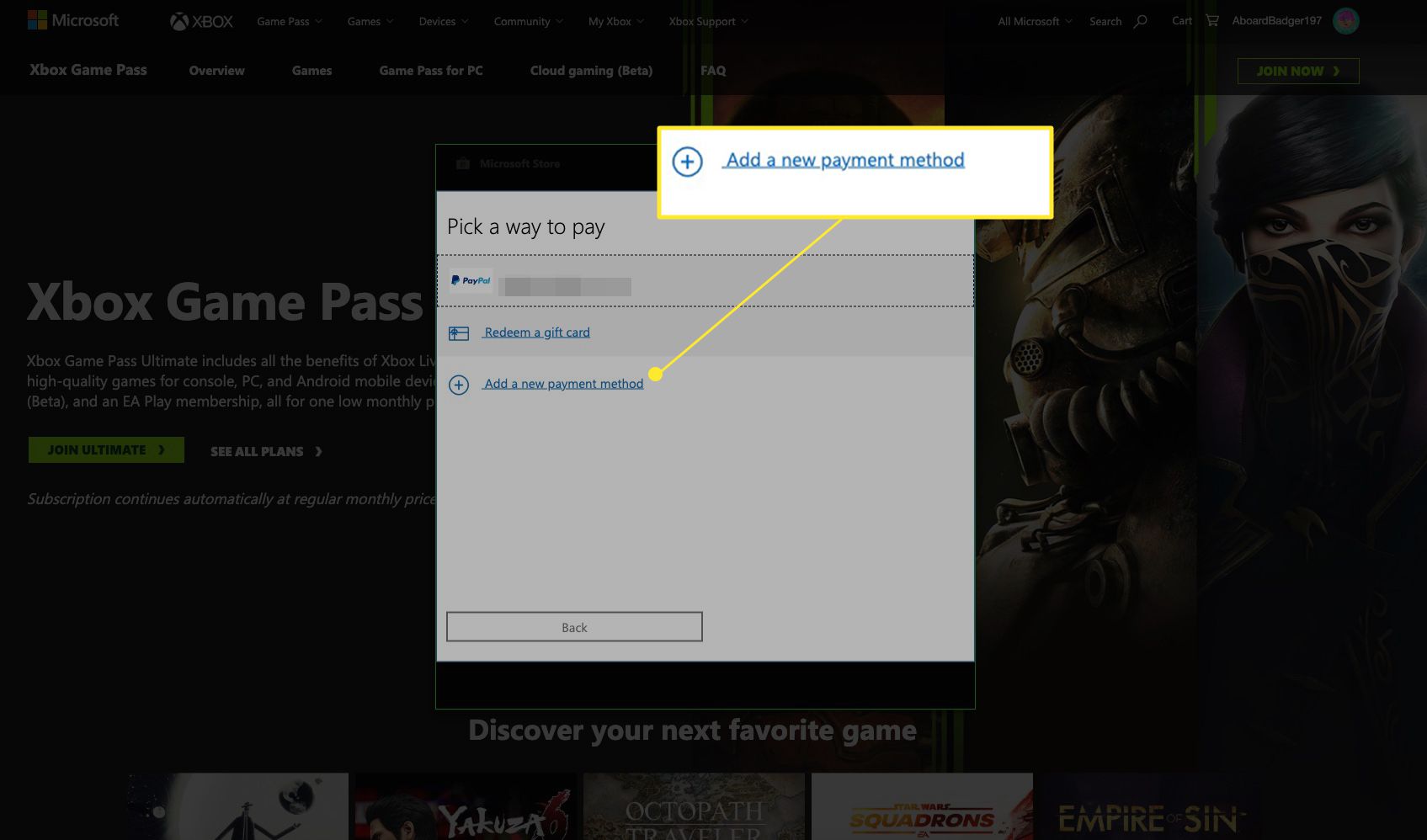Expand the Community dropdown menu

pos(528,21)
